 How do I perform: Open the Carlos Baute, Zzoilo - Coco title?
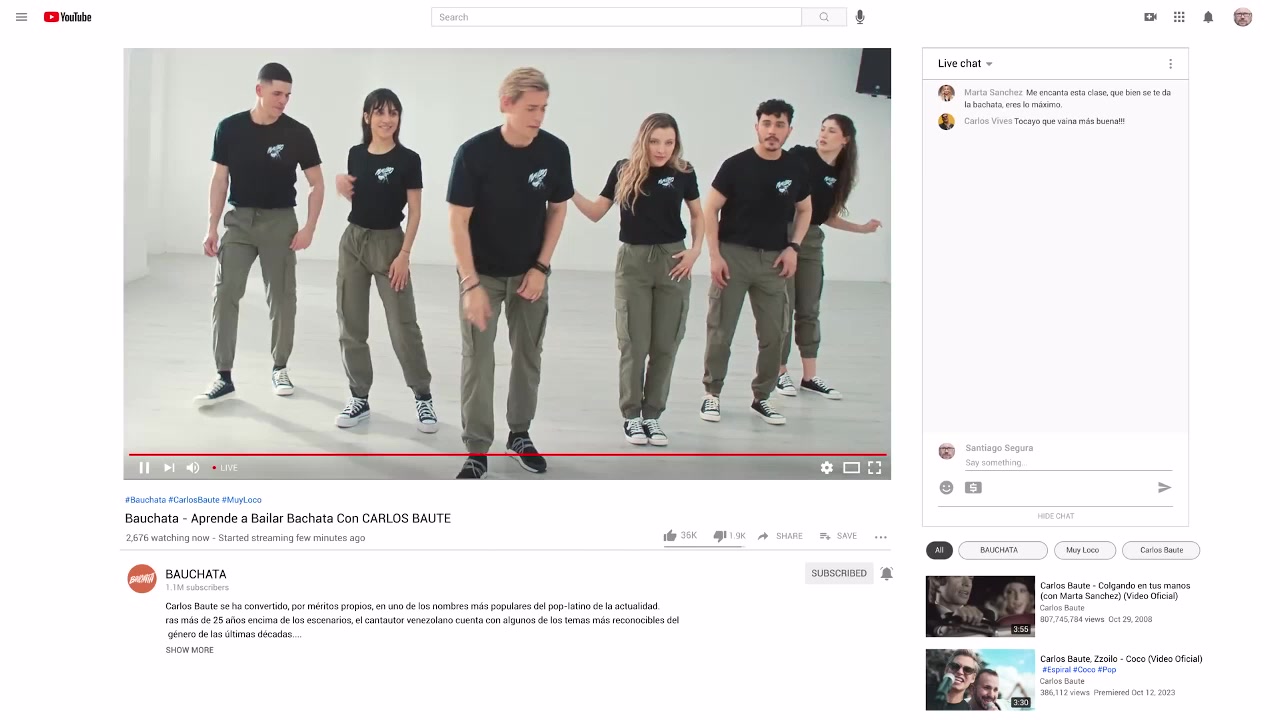pyautogui.click(x=1121, y=659)
